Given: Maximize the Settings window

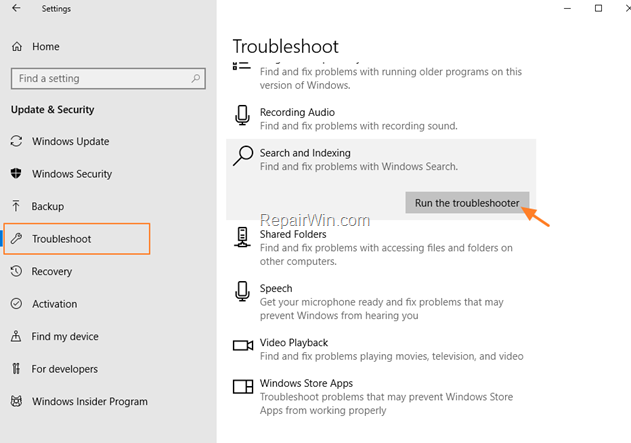Looking at the screenshot, I should (598, 8).
